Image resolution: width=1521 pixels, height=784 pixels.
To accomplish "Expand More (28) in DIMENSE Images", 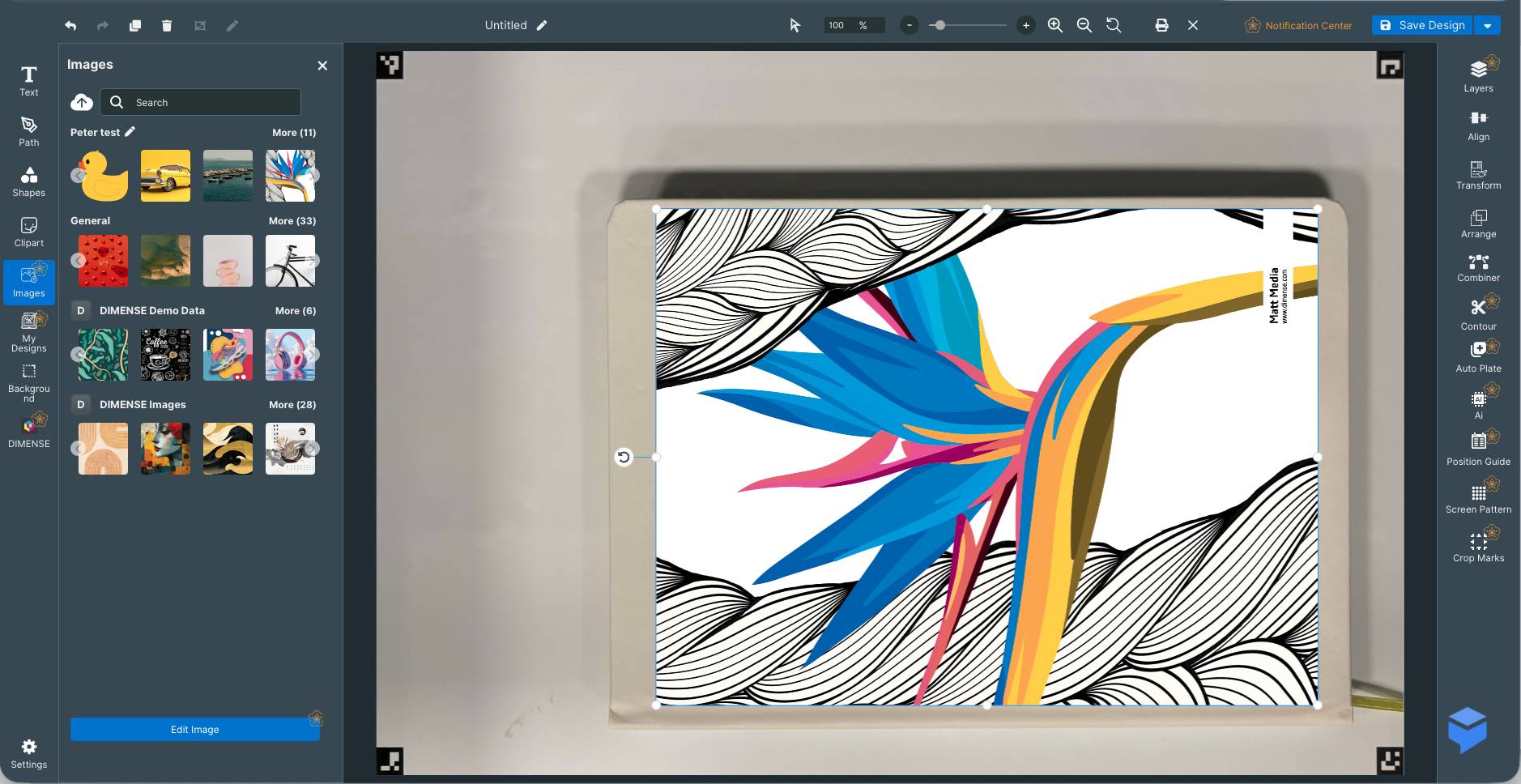I will tap(292, 405).
